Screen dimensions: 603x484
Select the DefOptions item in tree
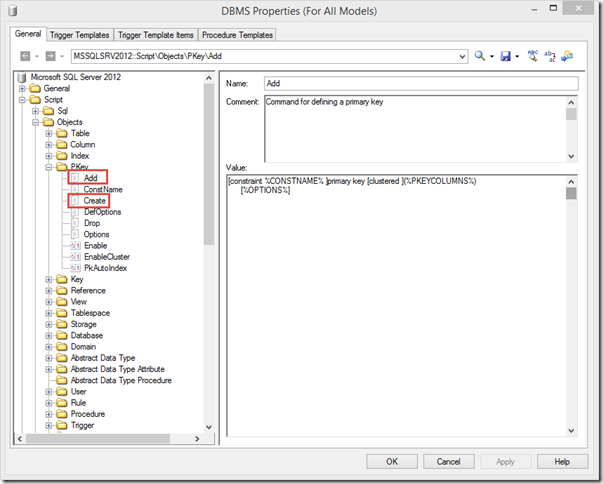tap(103, 212)
